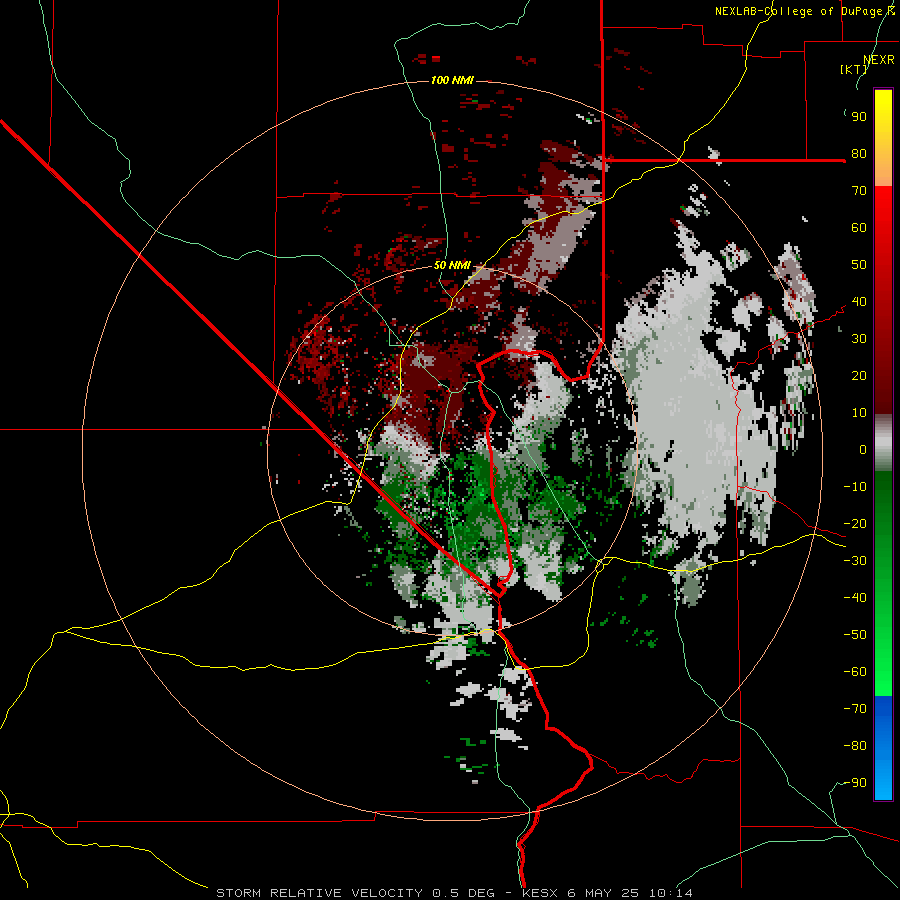The image size is (900, 900).
Task: Click the -30 value on velocity scale
Action: [x=855, y=561]
